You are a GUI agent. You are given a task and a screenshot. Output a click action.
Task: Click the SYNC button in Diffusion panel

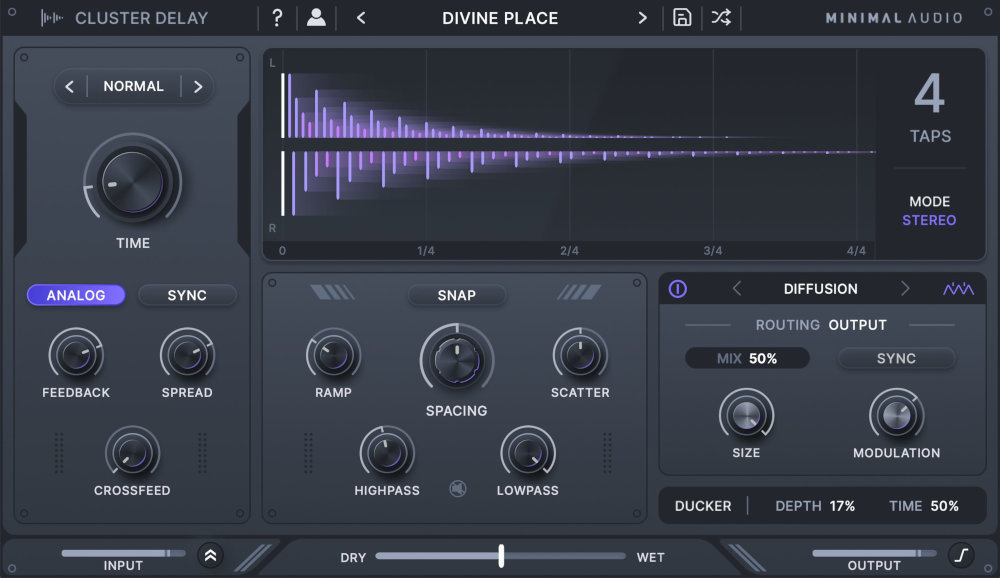[x=896, y=358]
